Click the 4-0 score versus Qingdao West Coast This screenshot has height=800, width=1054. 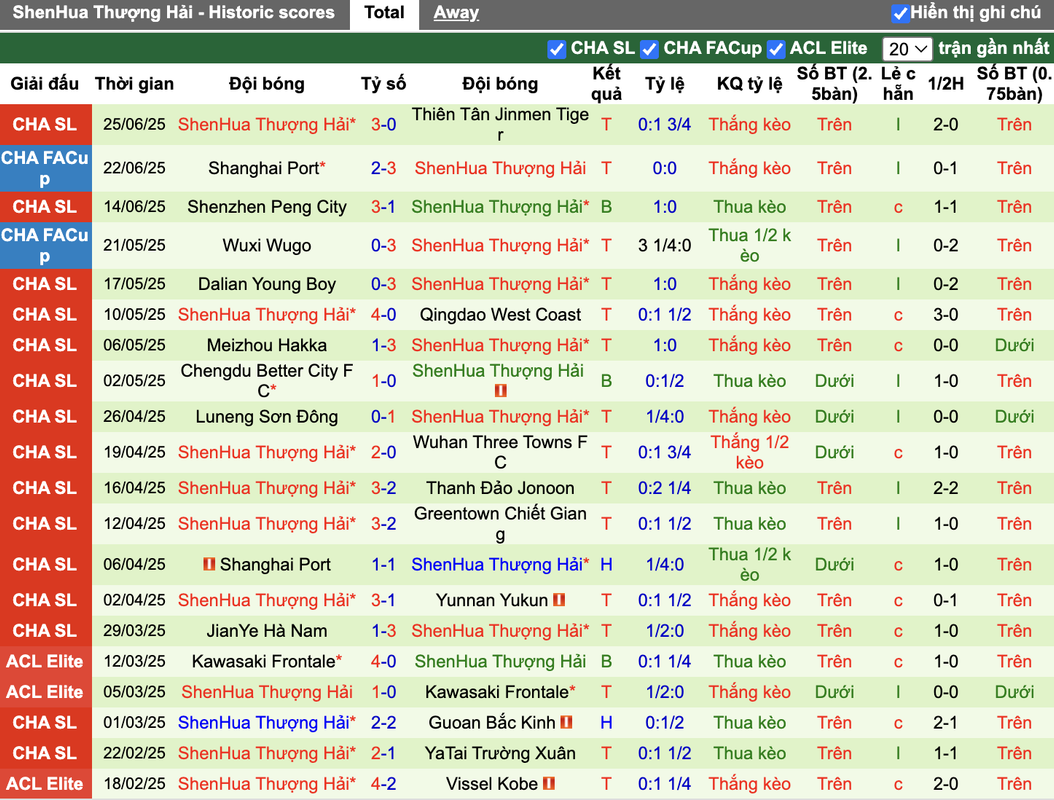coord(383,315)
